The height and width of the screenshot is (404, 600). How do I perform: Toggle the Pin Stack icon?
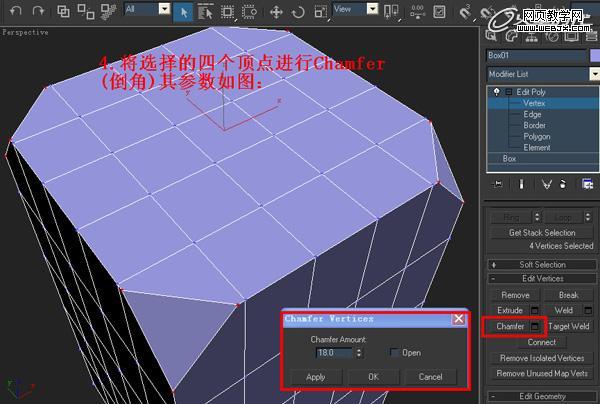pos(497,184)
